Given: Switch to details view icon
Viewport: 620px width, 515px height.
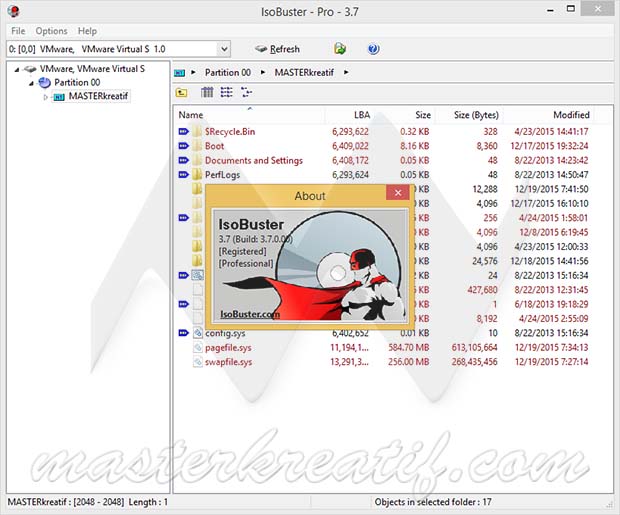Looking at the screenshot, I should 207,93.
